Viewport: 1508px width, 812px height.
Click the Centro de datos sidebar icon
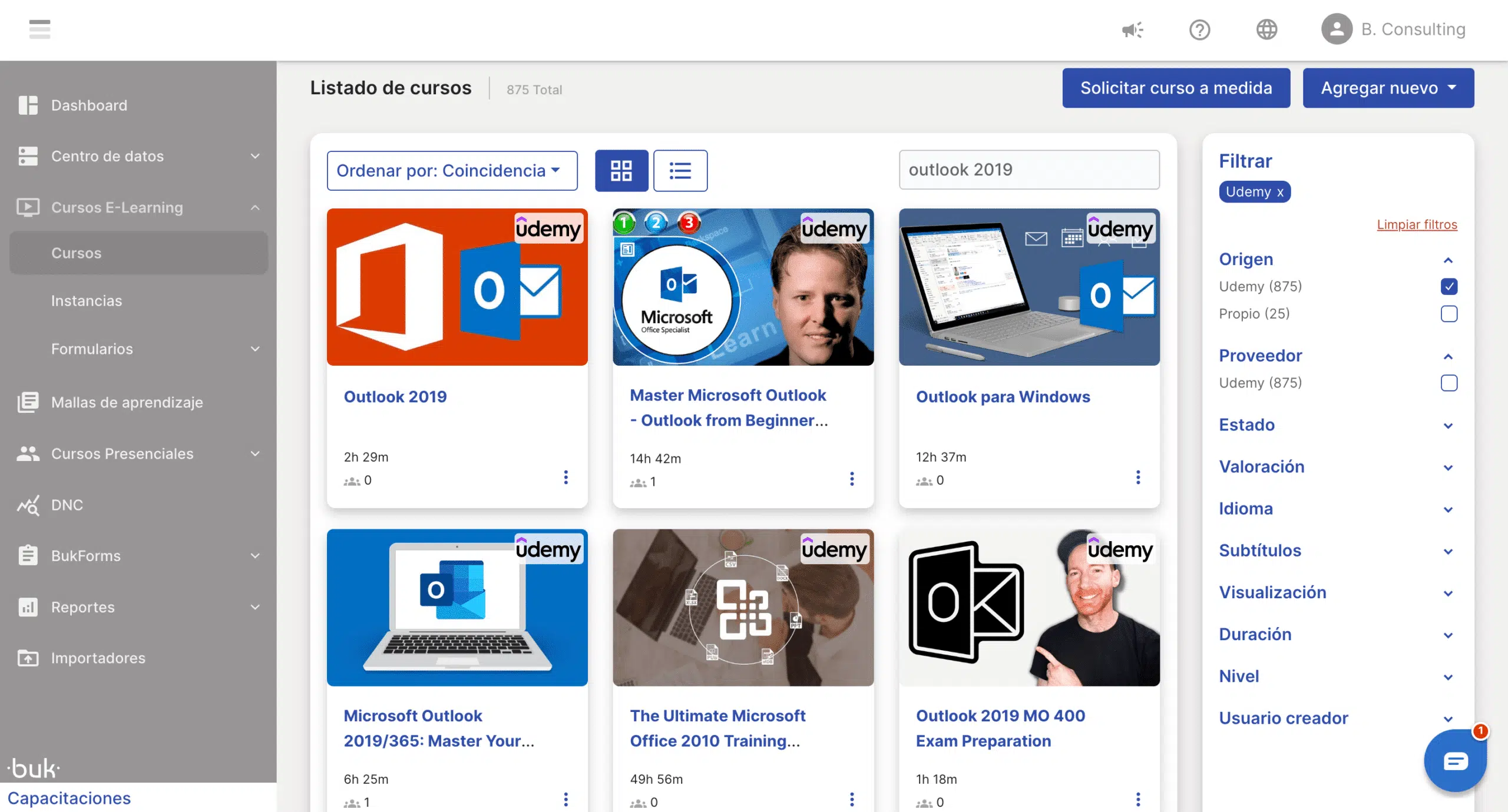point(28,156)
